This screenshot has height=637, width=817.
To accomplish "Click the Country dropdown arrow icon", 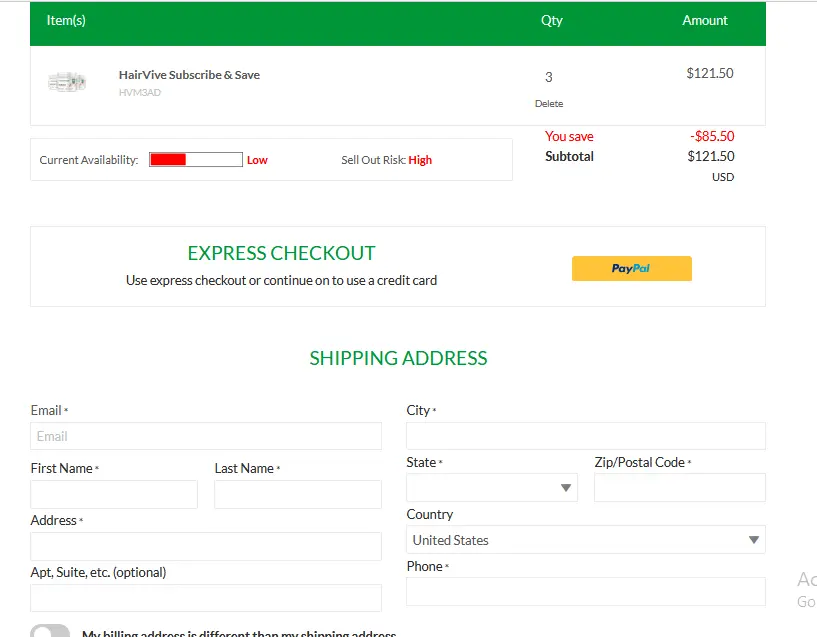I will 754,540.
